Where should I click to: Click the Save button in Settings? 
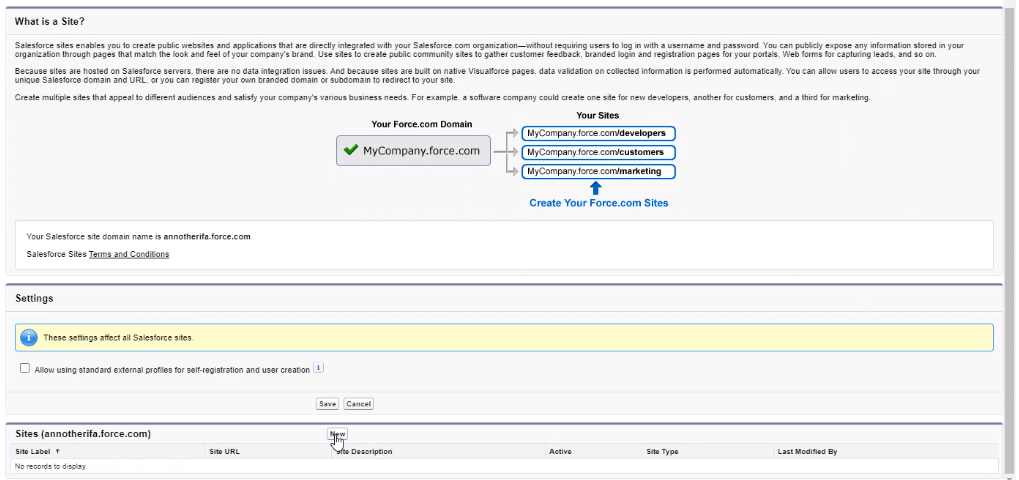coord(327,404)
